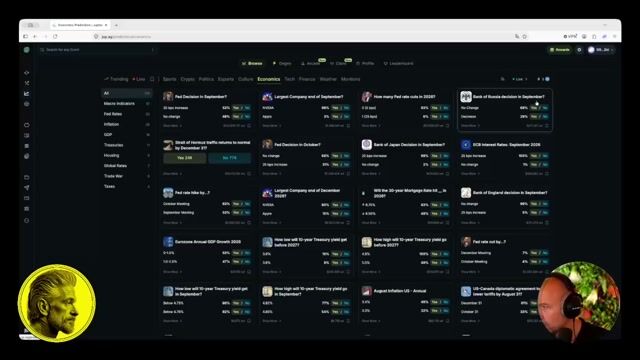The image size is (640, 360).
Task: Open a new browser tab
Action: 116,25
